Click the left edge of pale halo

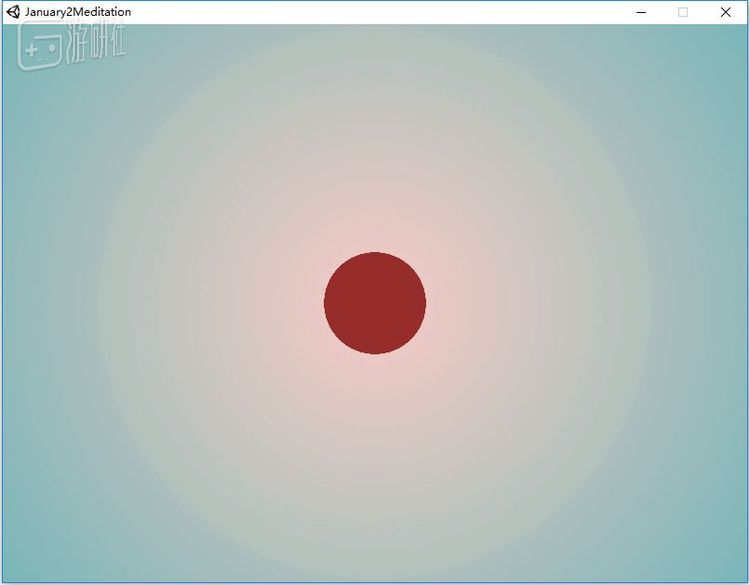tap(103, 303)
